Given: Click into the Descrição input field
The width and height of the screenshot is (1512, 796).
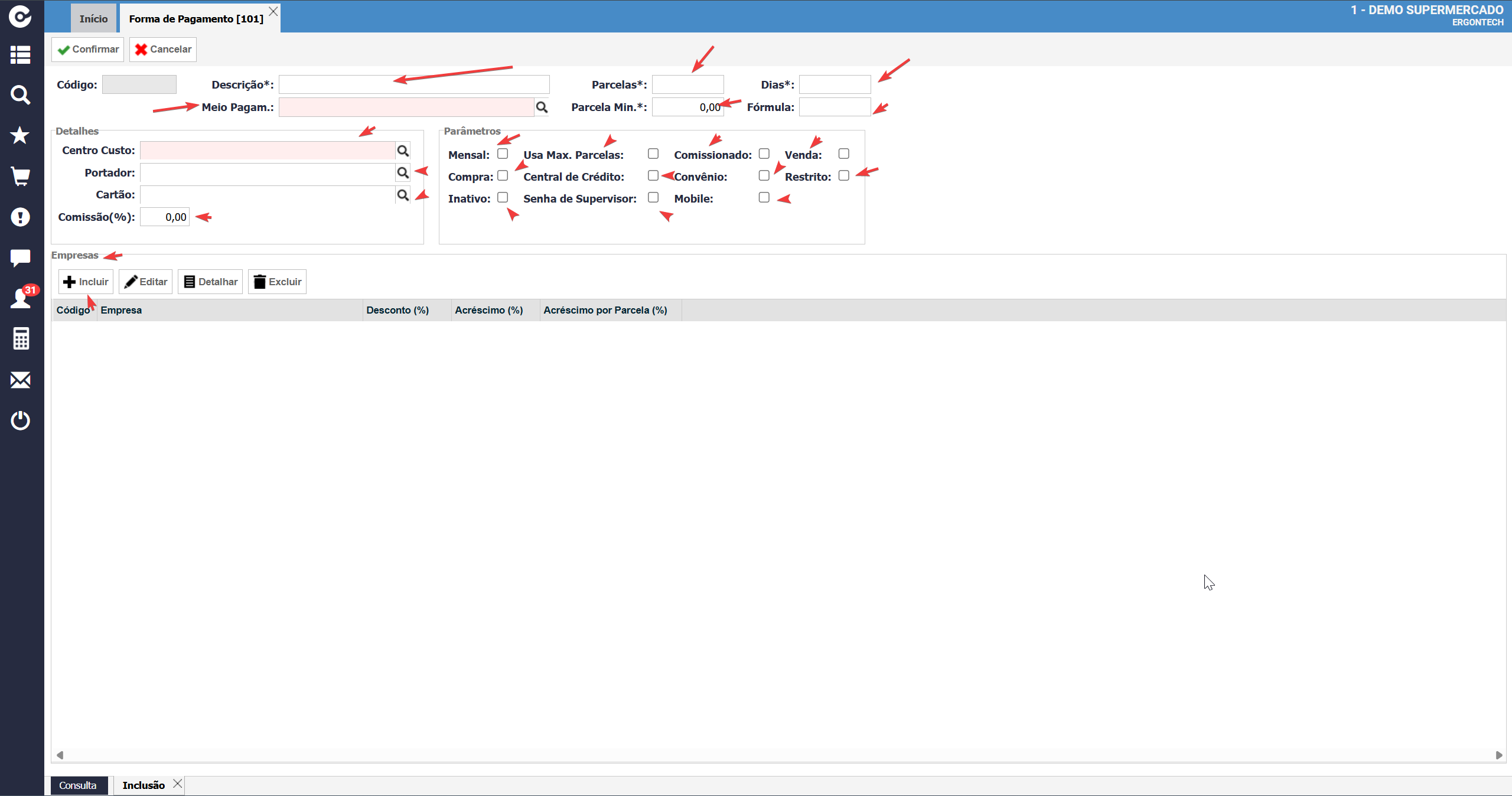Looking at the screenshot, I should 414,84.
